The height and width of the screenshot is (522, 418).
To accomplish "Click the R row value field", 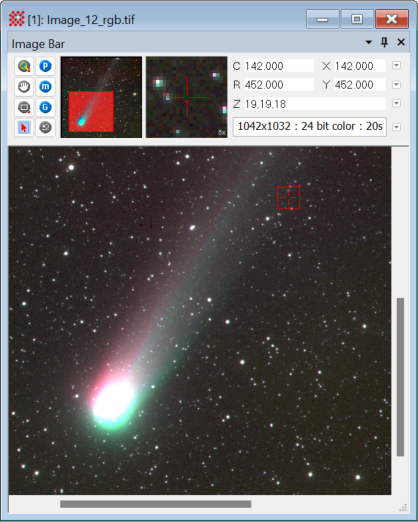I will [x=279, y=85].
